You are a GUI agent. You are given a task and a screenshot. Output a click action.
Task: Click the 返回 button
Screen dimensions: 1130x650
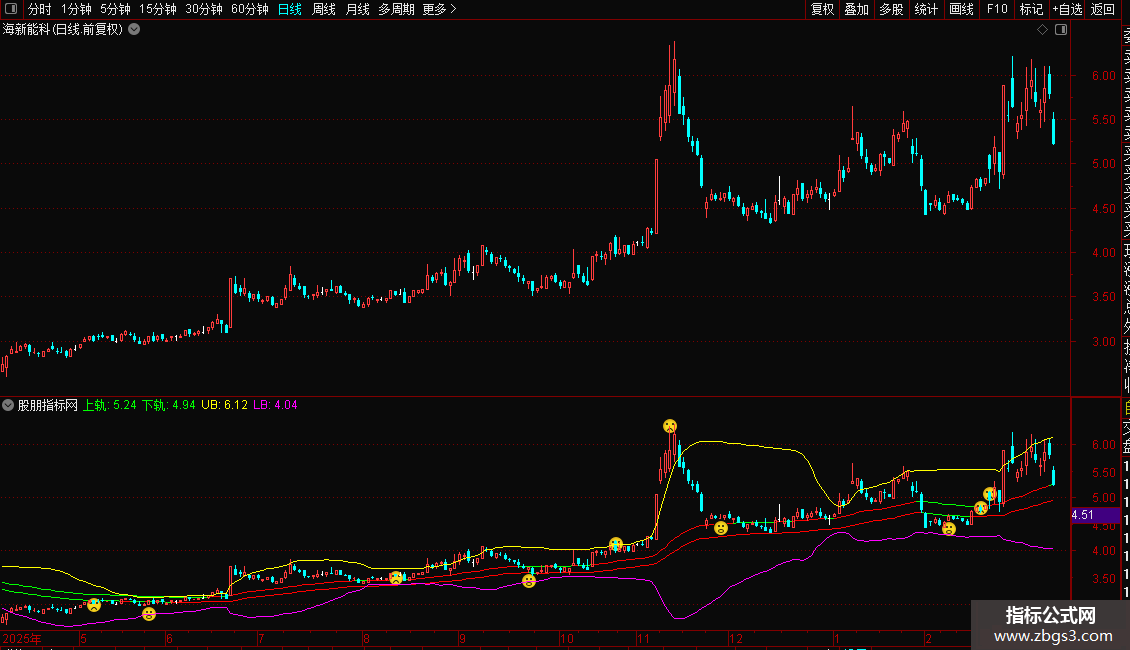coord(1103,9)
